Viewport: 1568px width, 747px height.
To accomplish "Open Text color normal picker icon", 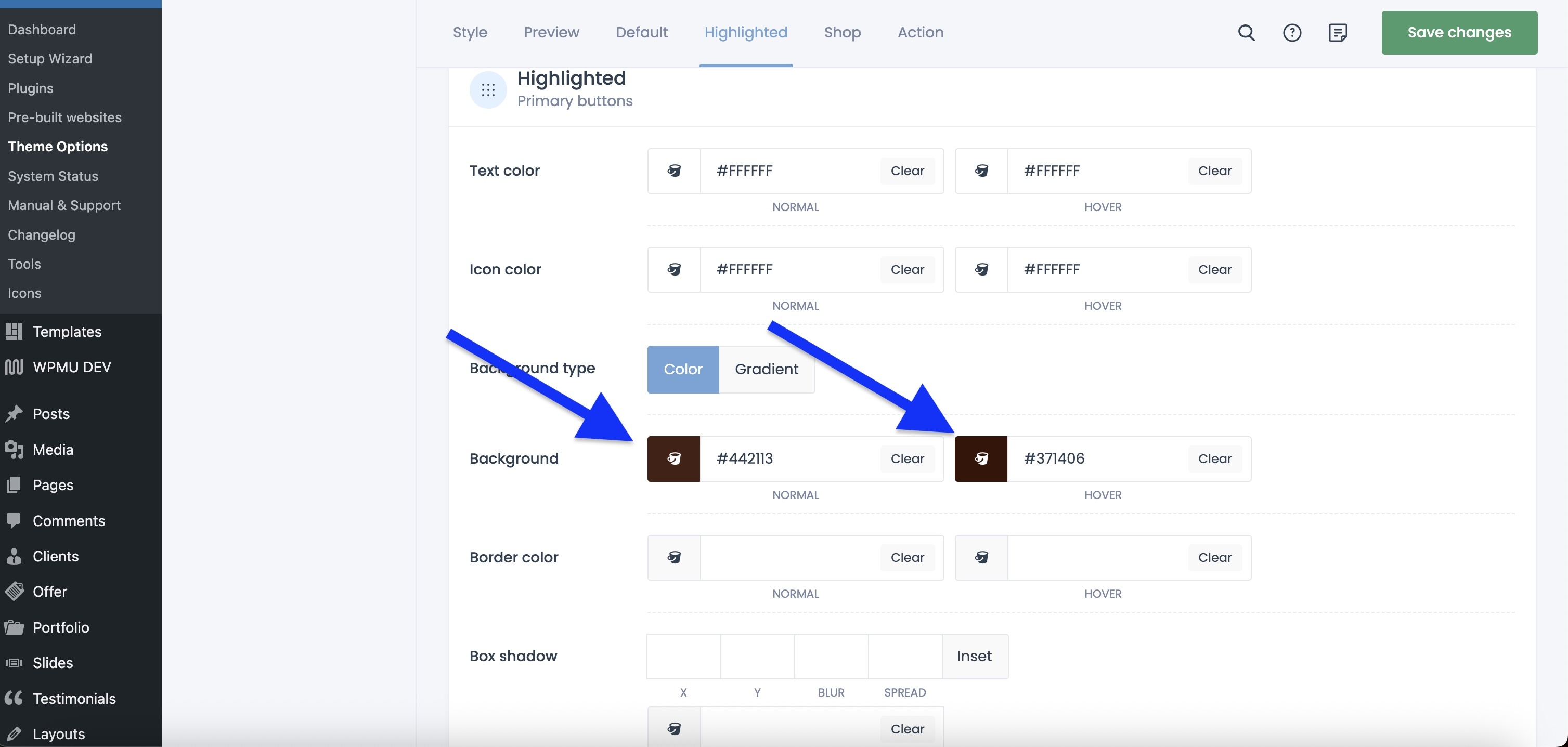I will 674,171.
